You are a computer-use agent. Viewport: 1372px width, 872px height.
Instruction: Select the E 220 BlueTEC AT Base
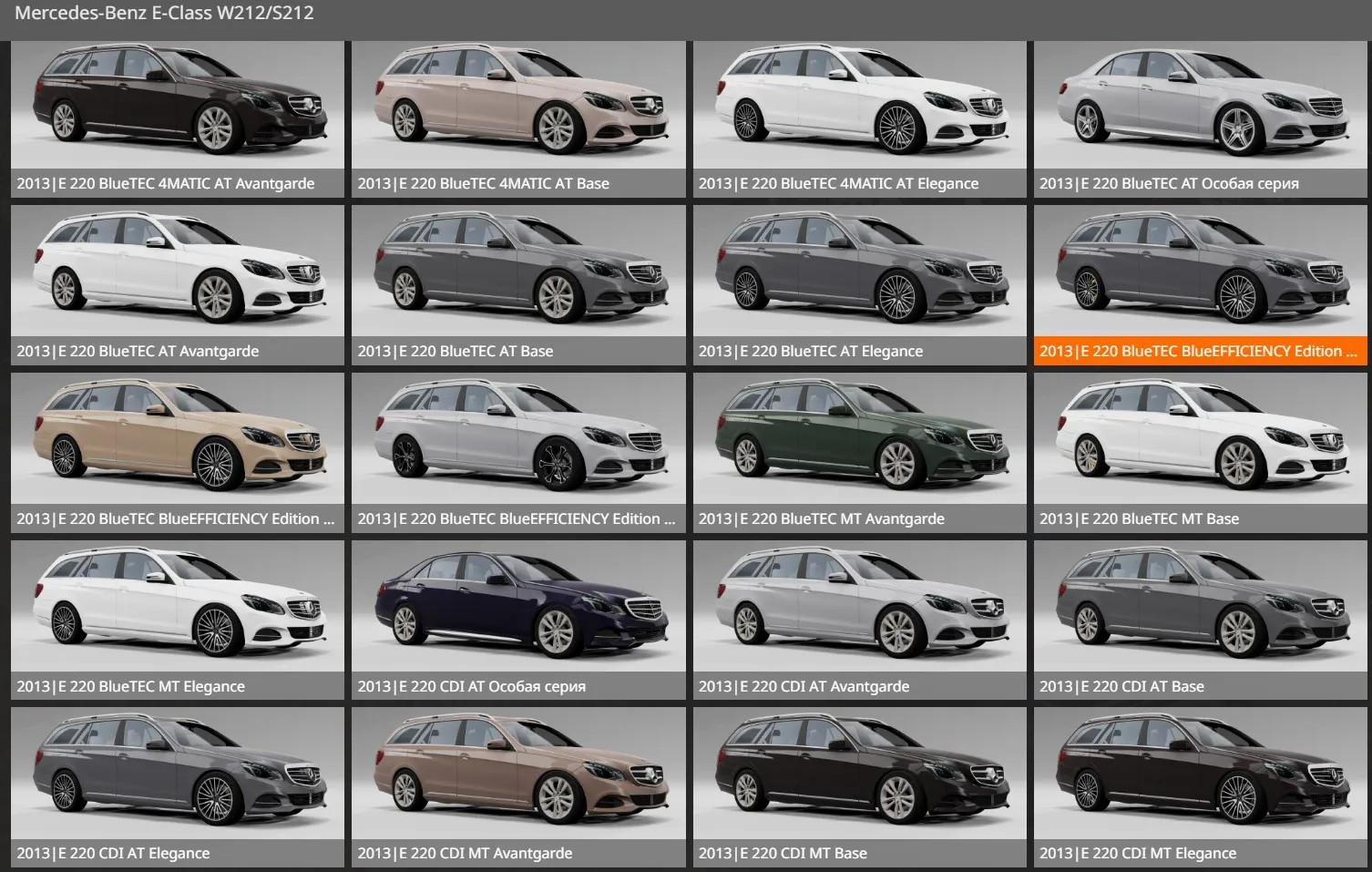518,285
